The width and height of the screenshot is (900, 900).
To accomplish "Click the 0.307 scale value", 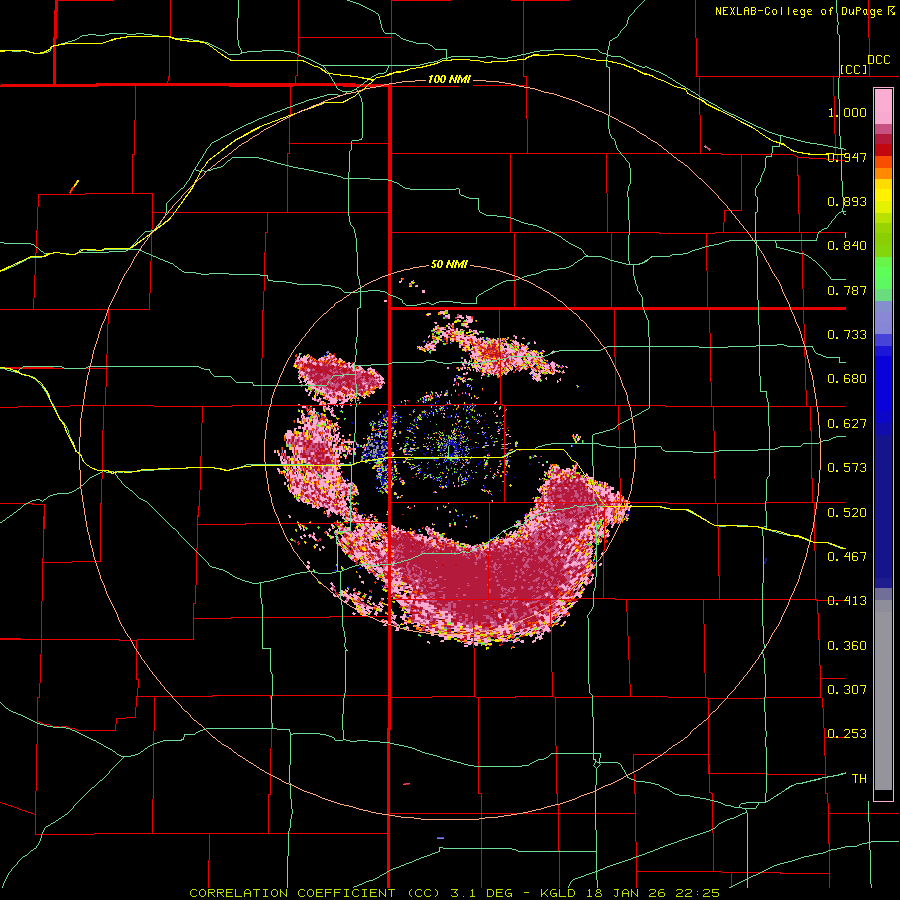I will coord(847,690).
